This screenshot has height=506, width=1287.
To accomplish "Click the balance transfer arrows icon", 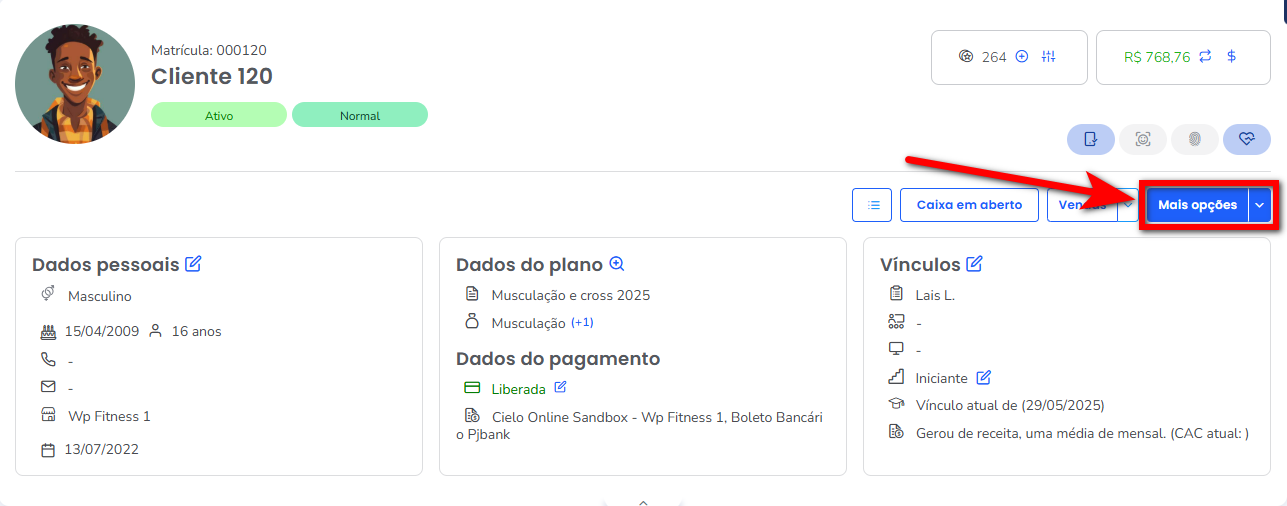I will (x=1206, y=57).
